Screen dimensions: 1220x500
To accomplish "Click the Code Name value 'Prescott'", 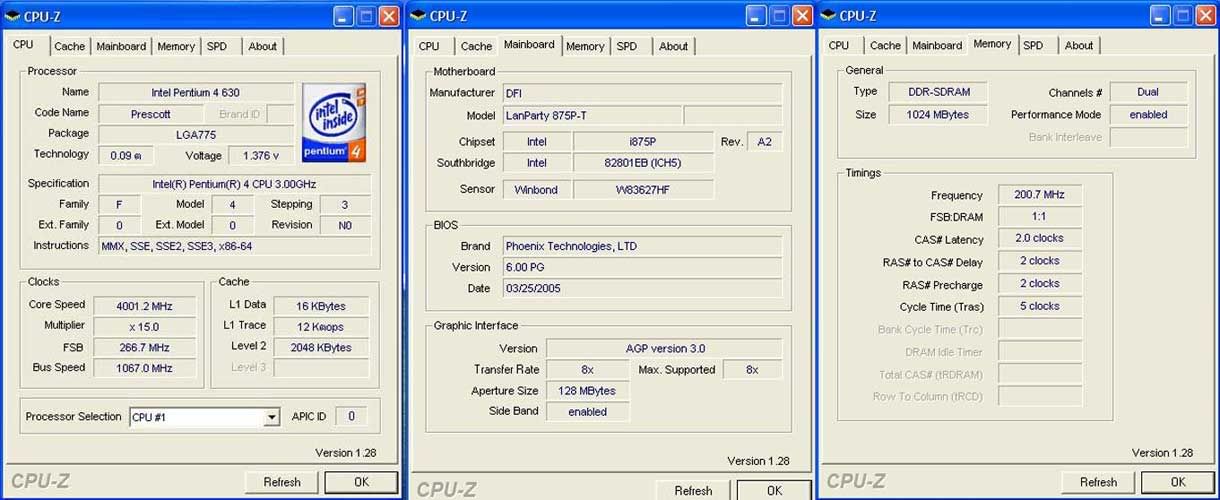I will [x=151, y=114].
